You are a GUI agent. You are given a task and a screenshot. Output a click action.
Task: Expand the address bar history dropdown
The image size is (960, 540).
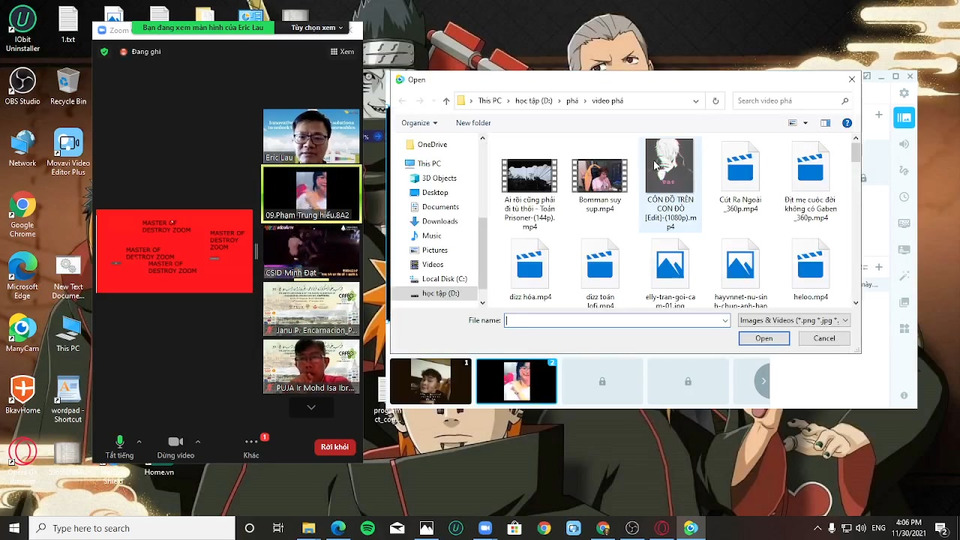(x=696, y=101)
